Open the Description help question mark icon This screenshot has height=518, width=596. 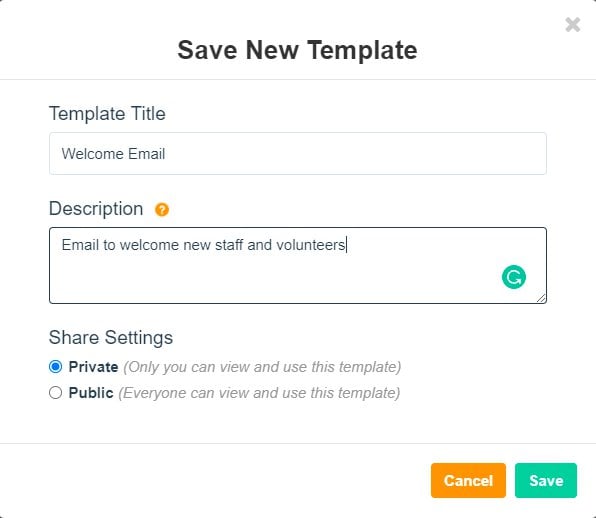click(x=162, y=209)
